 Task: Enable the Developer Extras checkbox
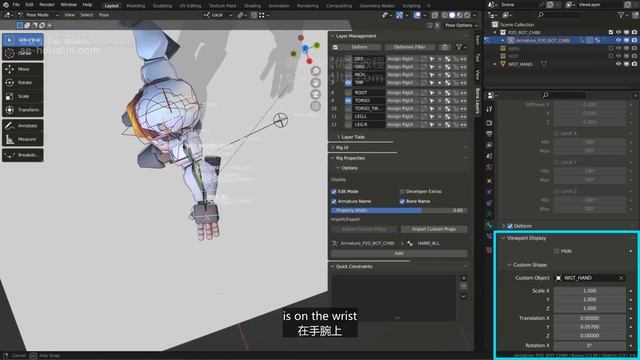[x=402, y=191]
